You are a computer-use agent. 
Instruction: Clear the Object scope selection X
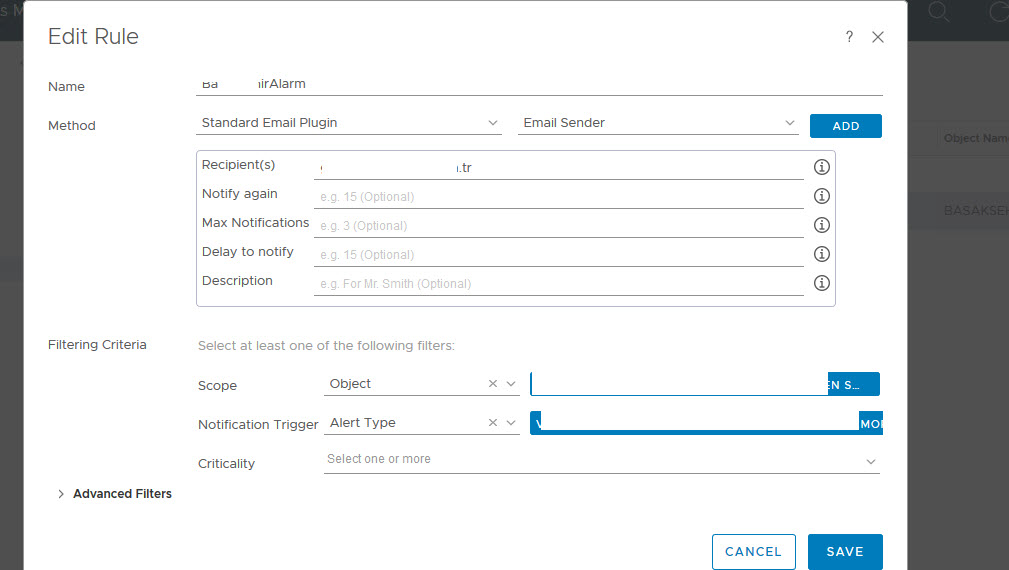point(492,384)
